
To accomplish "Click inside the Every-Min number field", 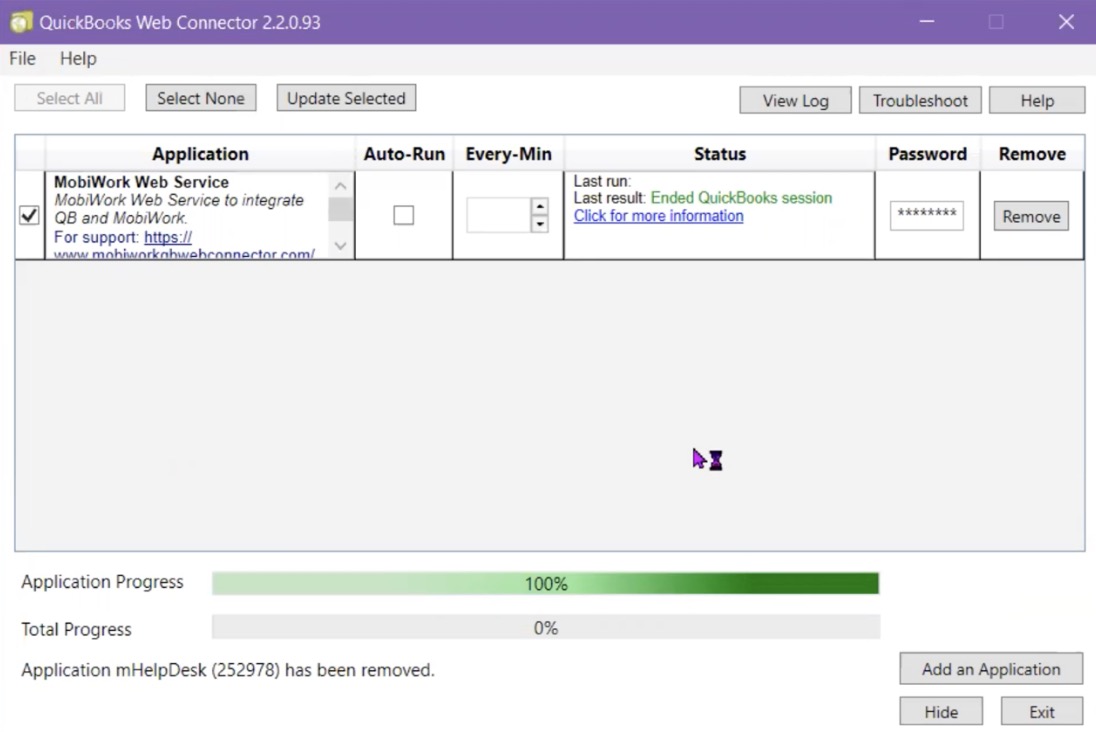I will (x=497, y=215).
